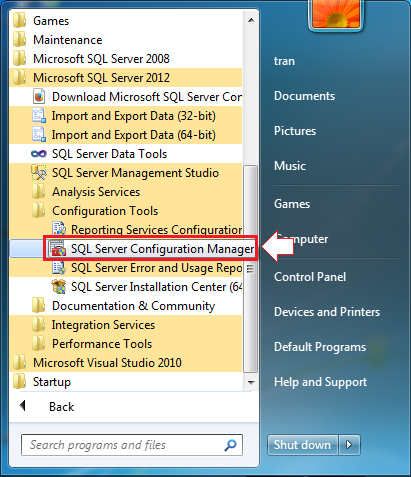Click the SQL Server Installation Center icon
The width and height of the screenshot is (411, 477).
pyautogui.click(x=58, y=287)
